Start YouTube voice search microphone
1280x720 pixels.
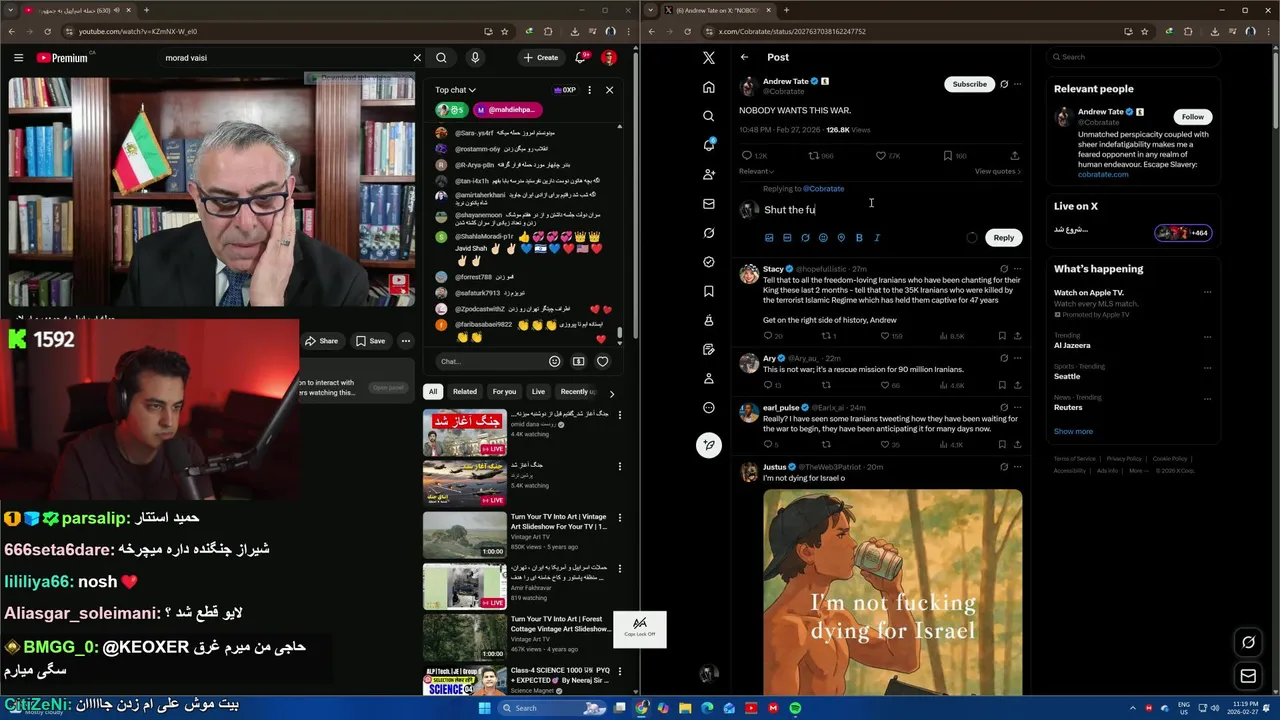(475, 58)
